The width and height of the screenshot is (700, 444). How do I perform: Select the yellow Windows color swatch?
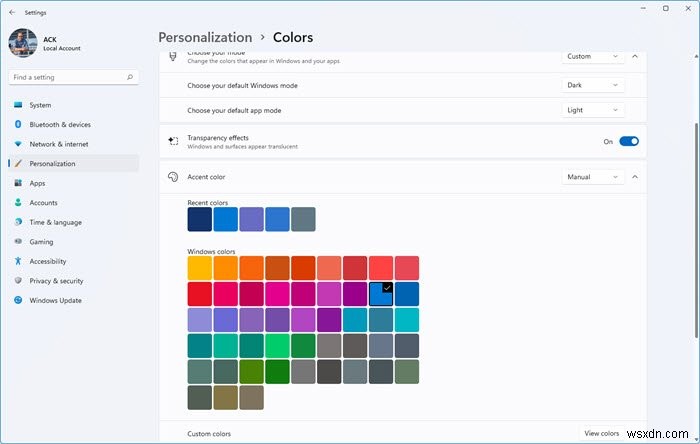pyautogui.click(x=200, y=268)
